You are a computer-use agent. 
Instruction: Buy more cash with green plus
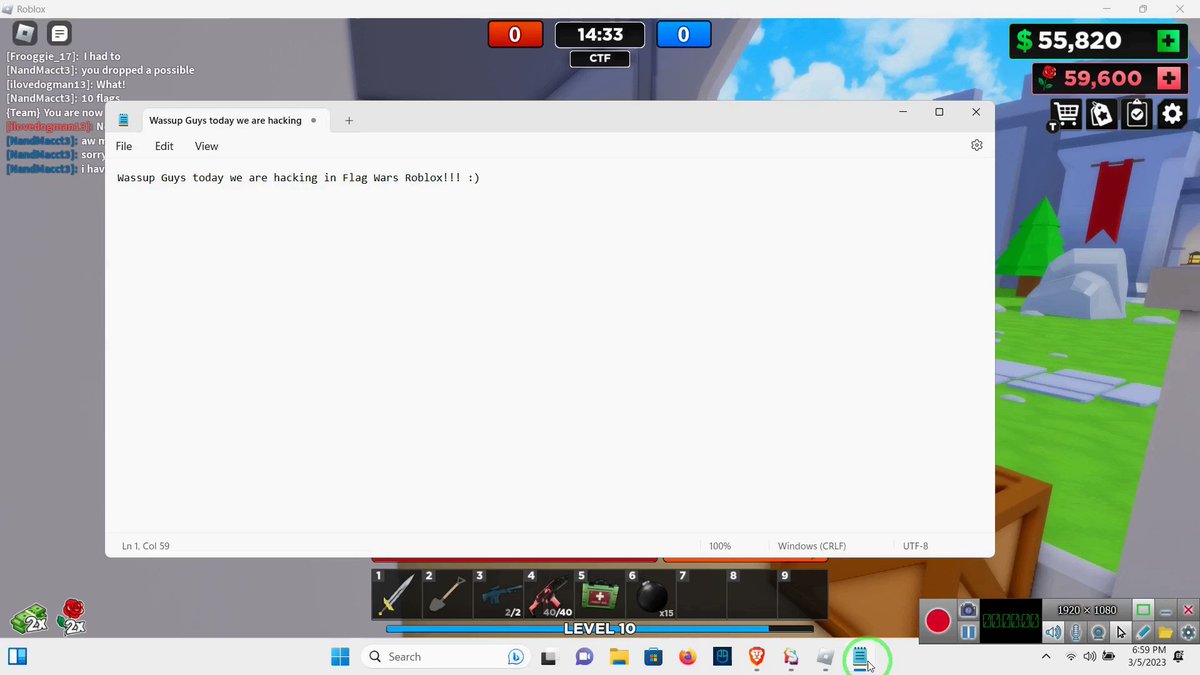1168,41
